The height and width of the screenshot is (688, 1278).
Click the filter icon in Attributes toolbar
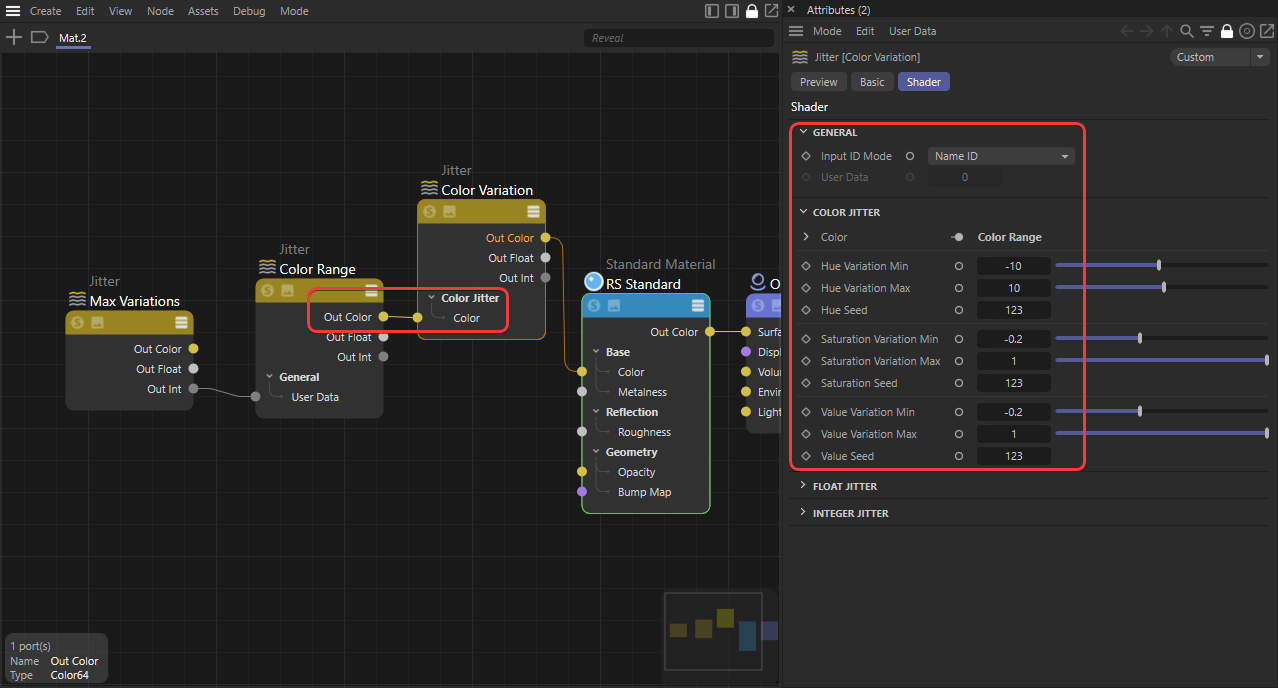pyautogui.click(x=1206, y=31)
